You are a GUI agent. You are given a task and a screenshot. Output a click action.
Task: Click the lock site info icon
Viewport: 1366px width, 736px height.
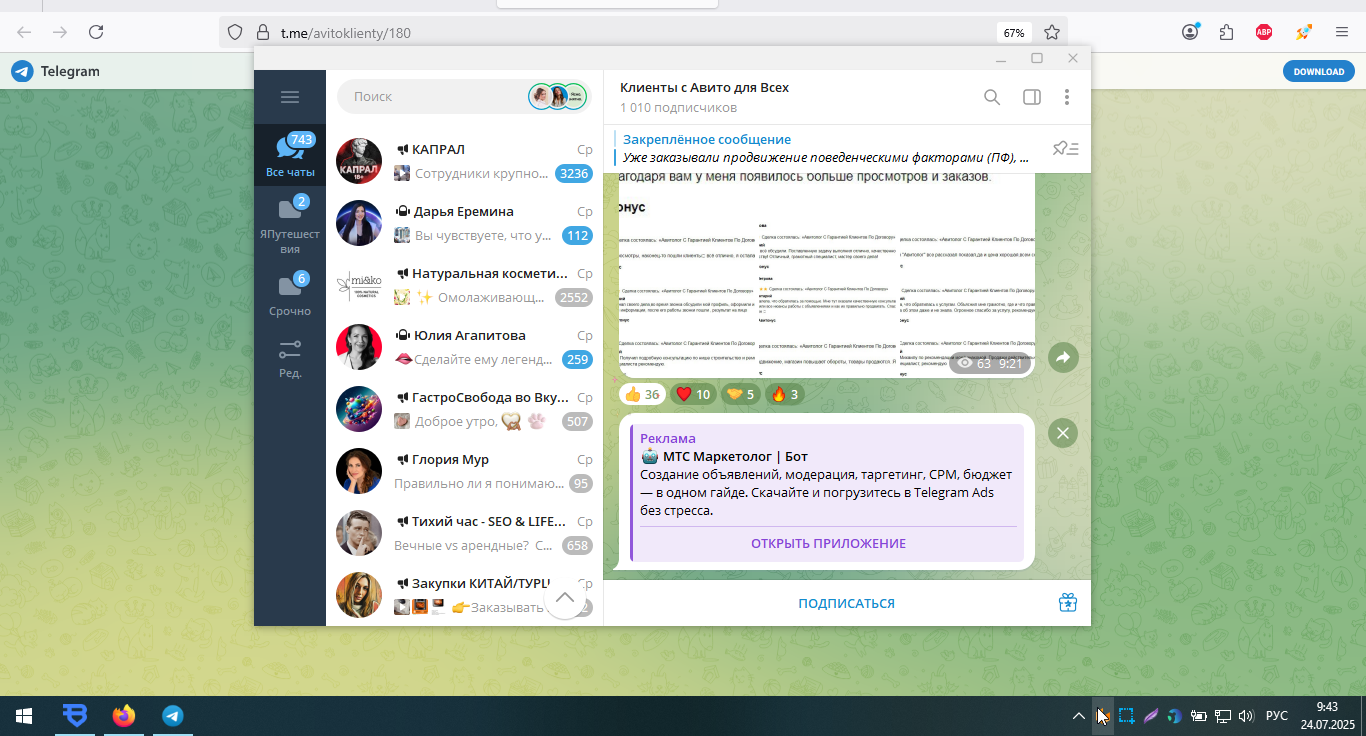point(262,32)
